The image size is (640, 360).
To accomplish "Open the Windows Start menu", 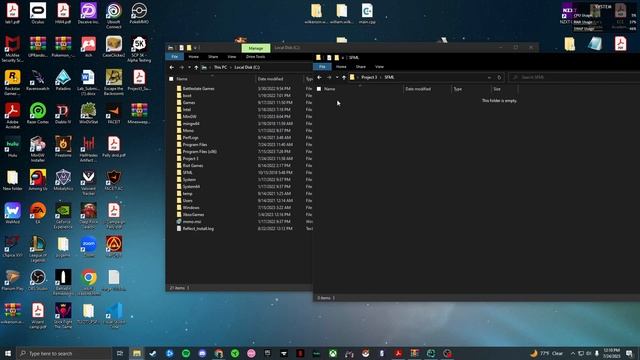I will tap(8, 353).
